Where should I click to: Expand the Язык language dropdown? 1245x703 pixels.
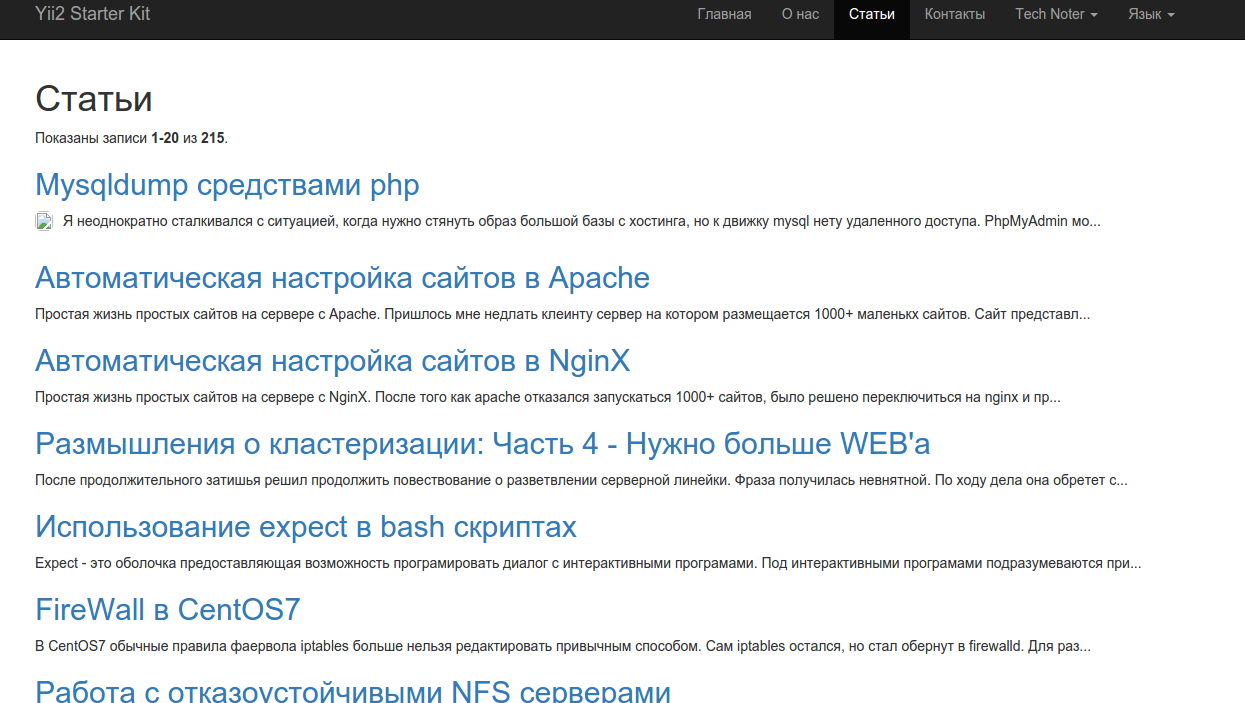(x=1151, y=14)
